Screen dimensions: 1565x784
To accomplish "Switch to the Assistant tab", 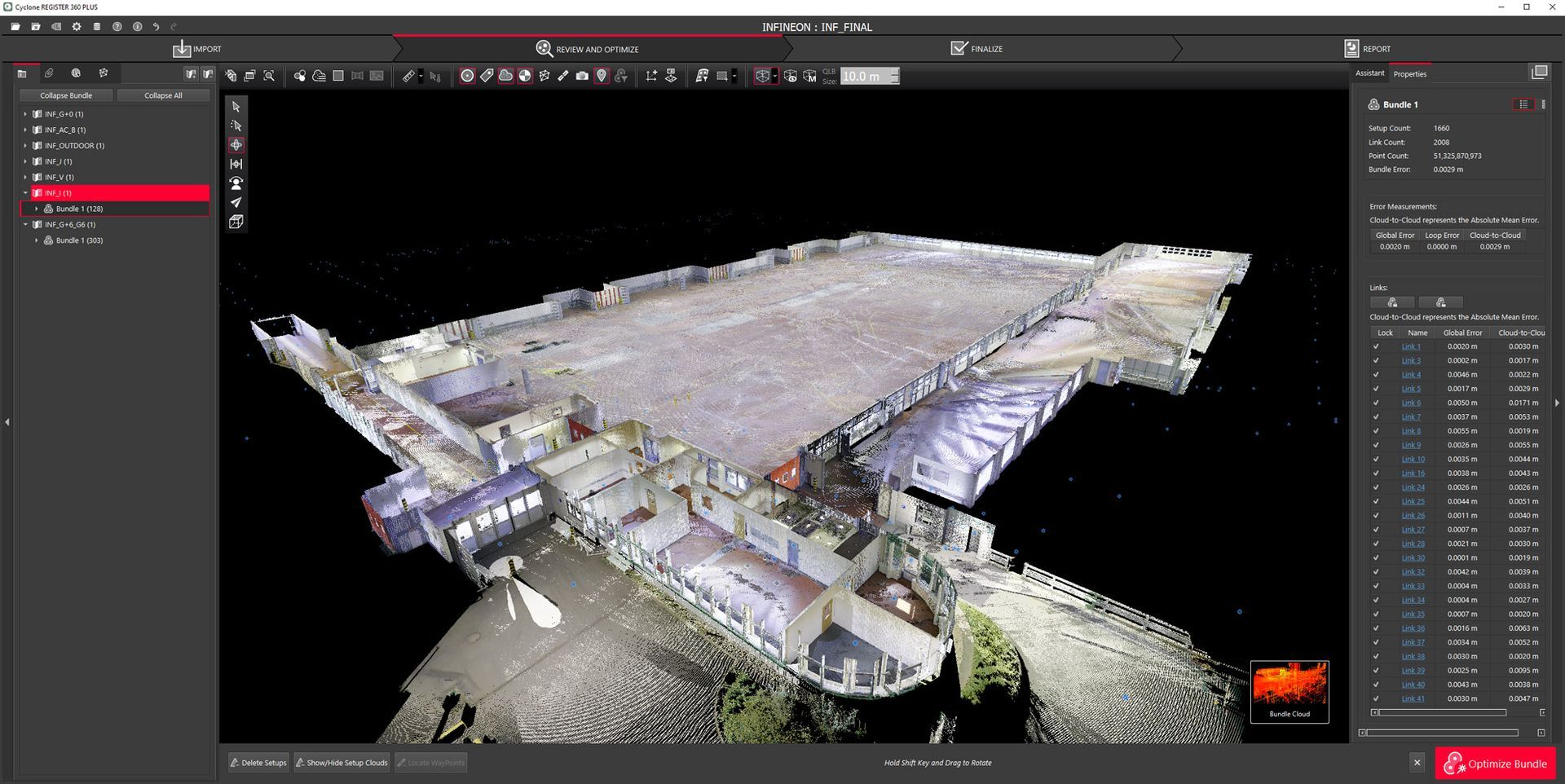I will tap(1369, 73).
